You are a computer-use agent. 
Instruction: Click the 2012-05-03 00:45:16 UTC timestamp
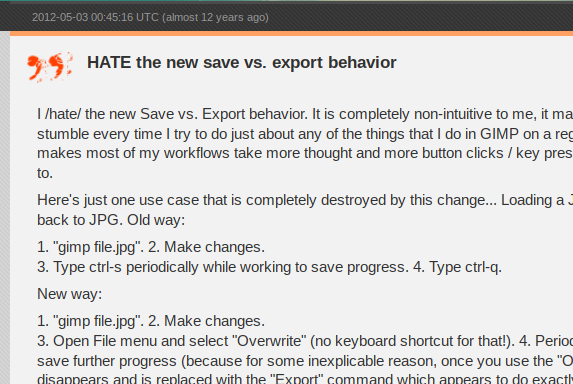click(95, 17)
